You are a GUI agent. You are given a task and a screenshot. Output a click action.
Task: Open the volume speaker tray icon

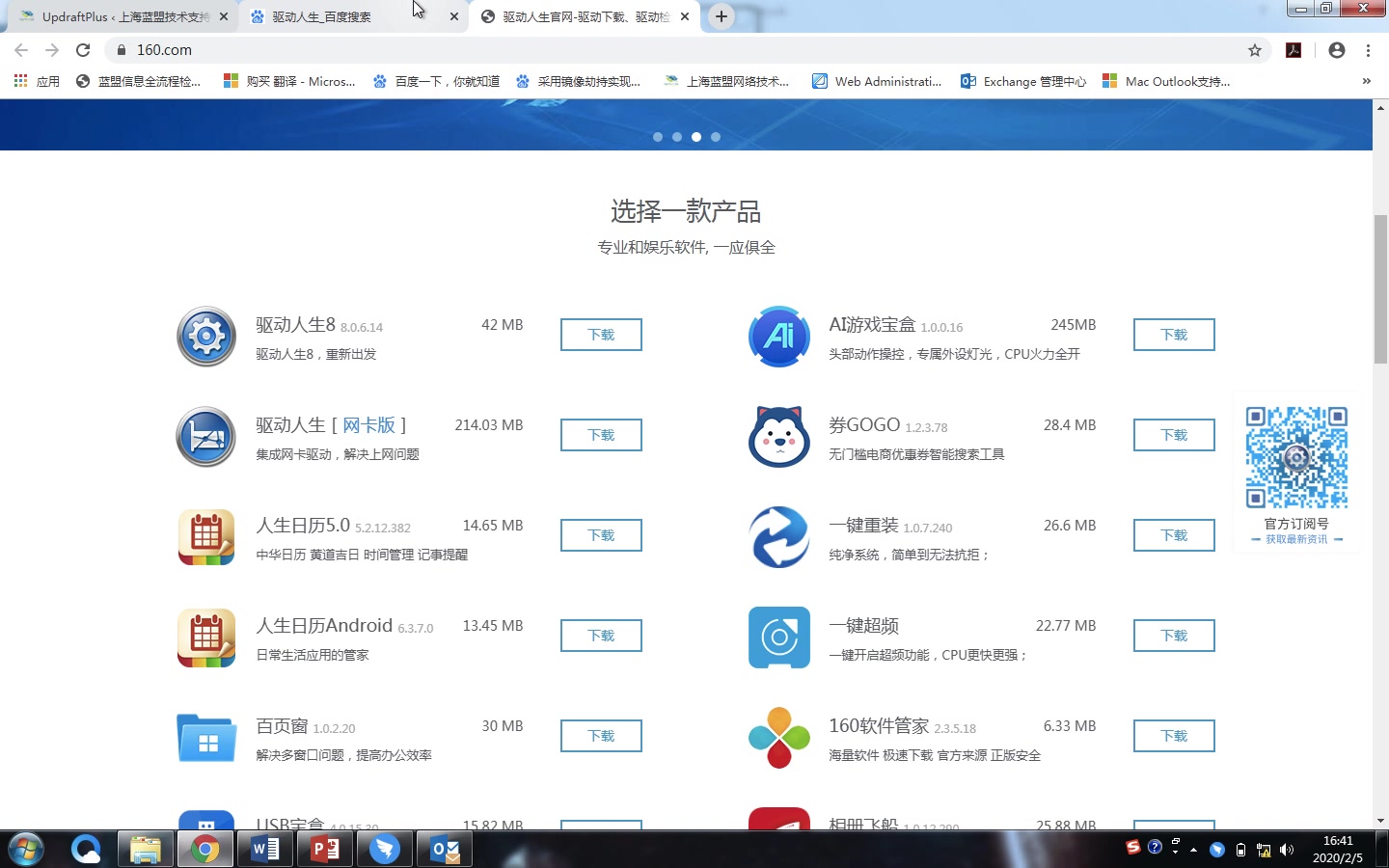point(1286,850)
